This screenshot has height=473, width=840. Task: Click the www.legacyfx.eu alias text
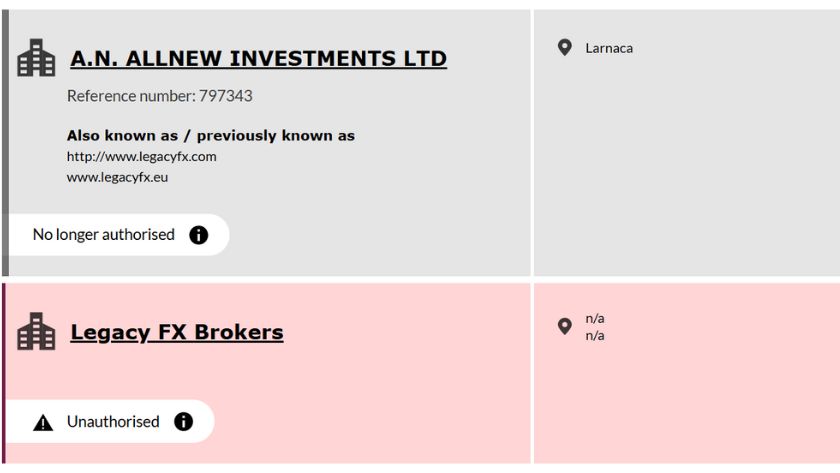pyautogui.click(x=117, y=177)
